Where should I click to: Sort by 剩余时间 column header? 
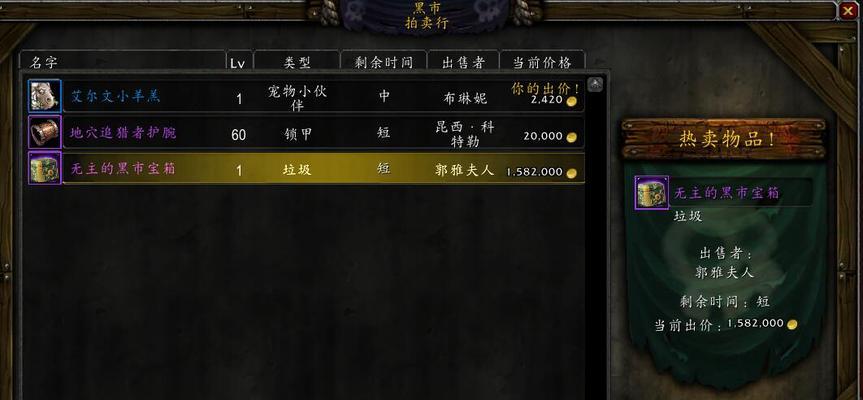tap(384, 61)
